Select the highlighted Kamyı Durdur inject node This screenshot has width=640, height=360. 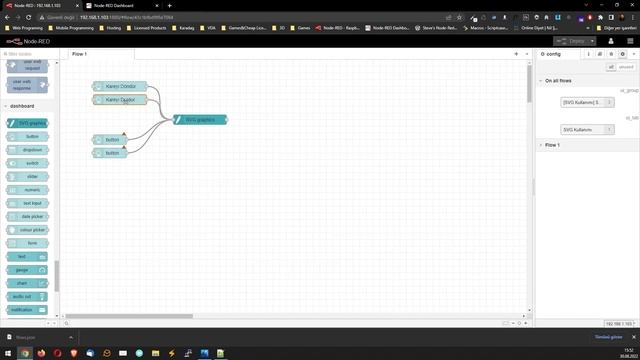tap(120, 100)
